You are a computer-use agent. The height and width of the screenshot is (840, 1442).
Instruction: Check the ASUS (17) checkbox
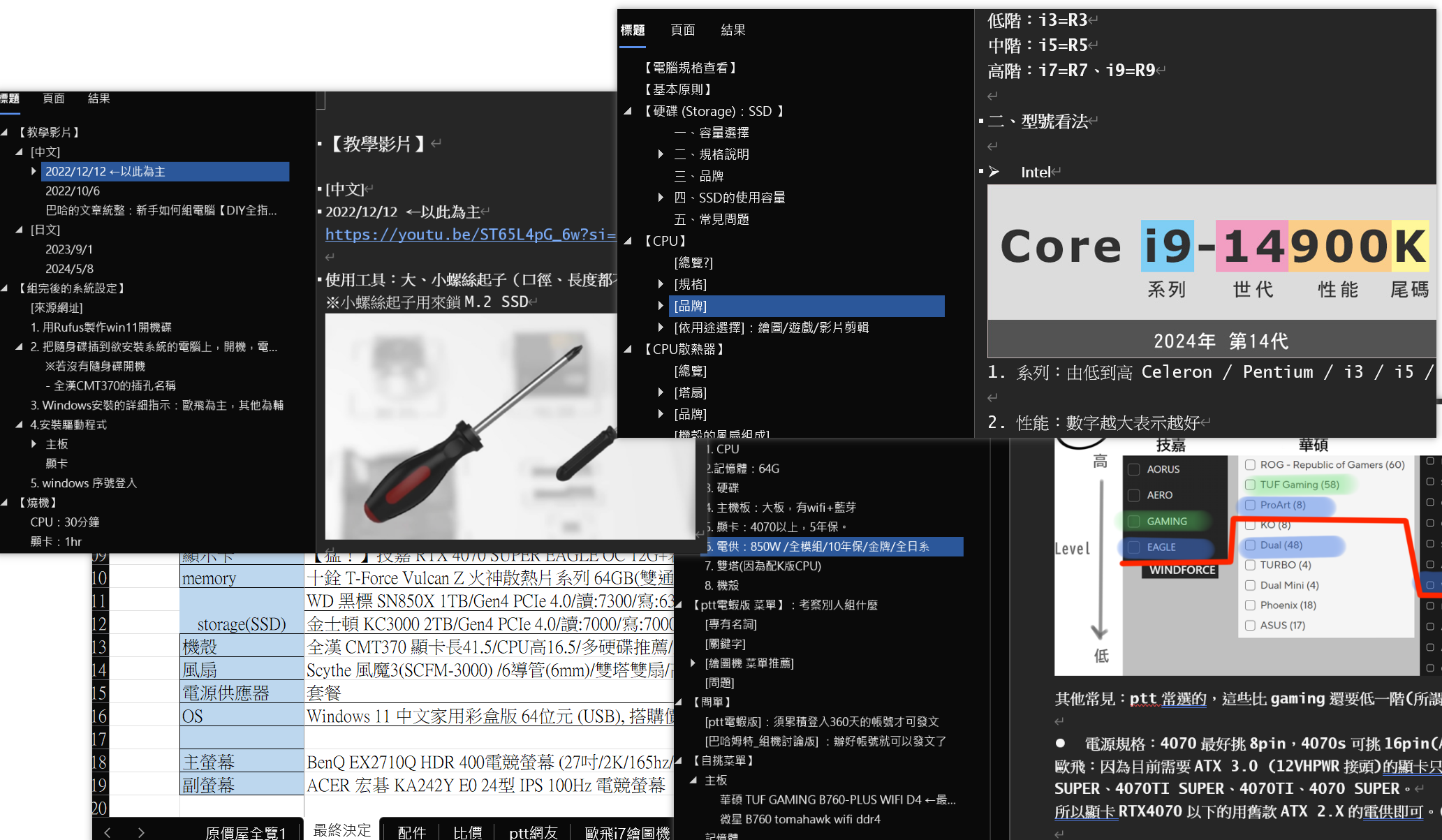click(x=1250, y=625)
